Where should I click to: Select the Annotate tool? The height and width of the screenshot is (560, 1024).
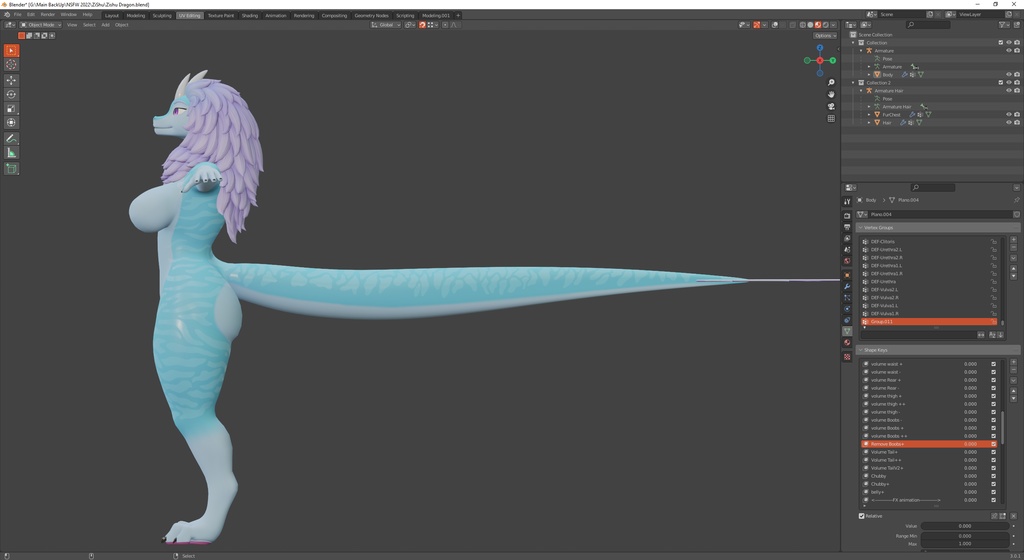click(11, 138)
